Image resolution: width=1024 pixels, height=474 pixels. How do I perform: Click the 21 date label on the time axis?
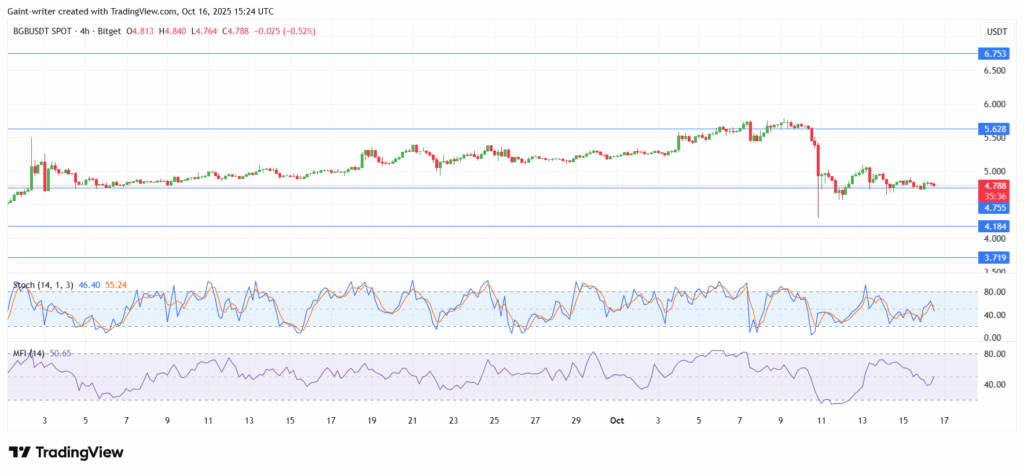(413, 420)
